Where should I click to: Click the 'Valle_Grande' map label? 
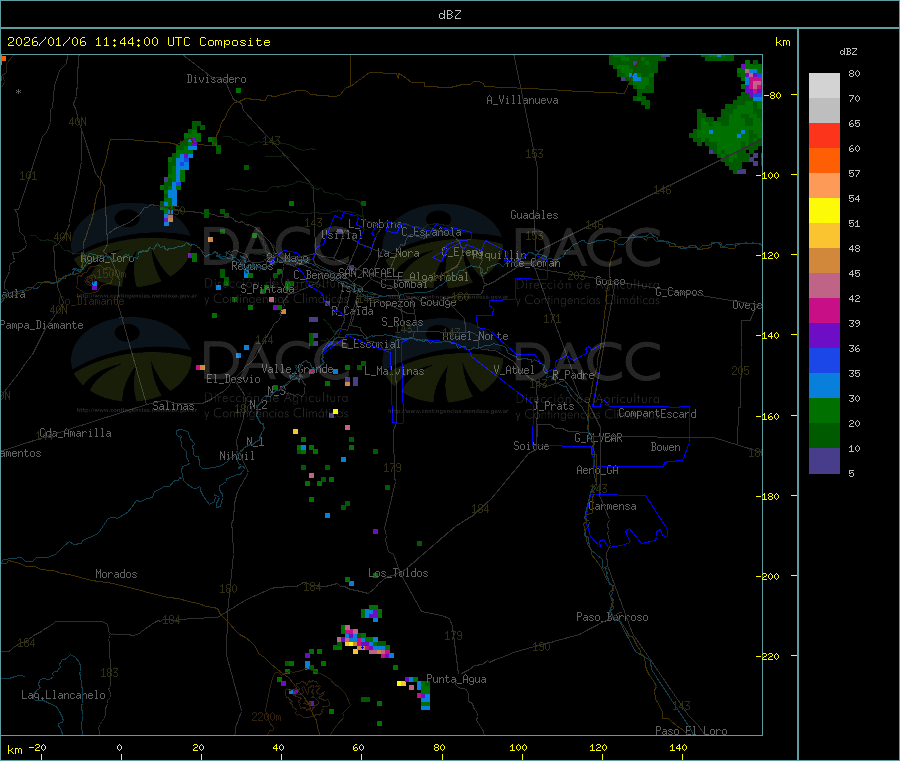point(297,369)
